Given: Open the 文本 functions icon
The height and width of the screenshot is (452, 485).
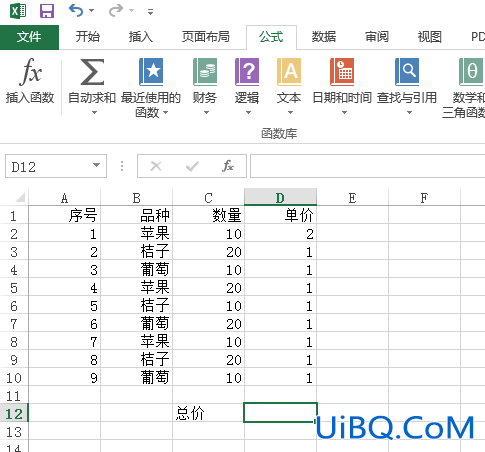Looking at the screenshot, I should pos(289,72).
